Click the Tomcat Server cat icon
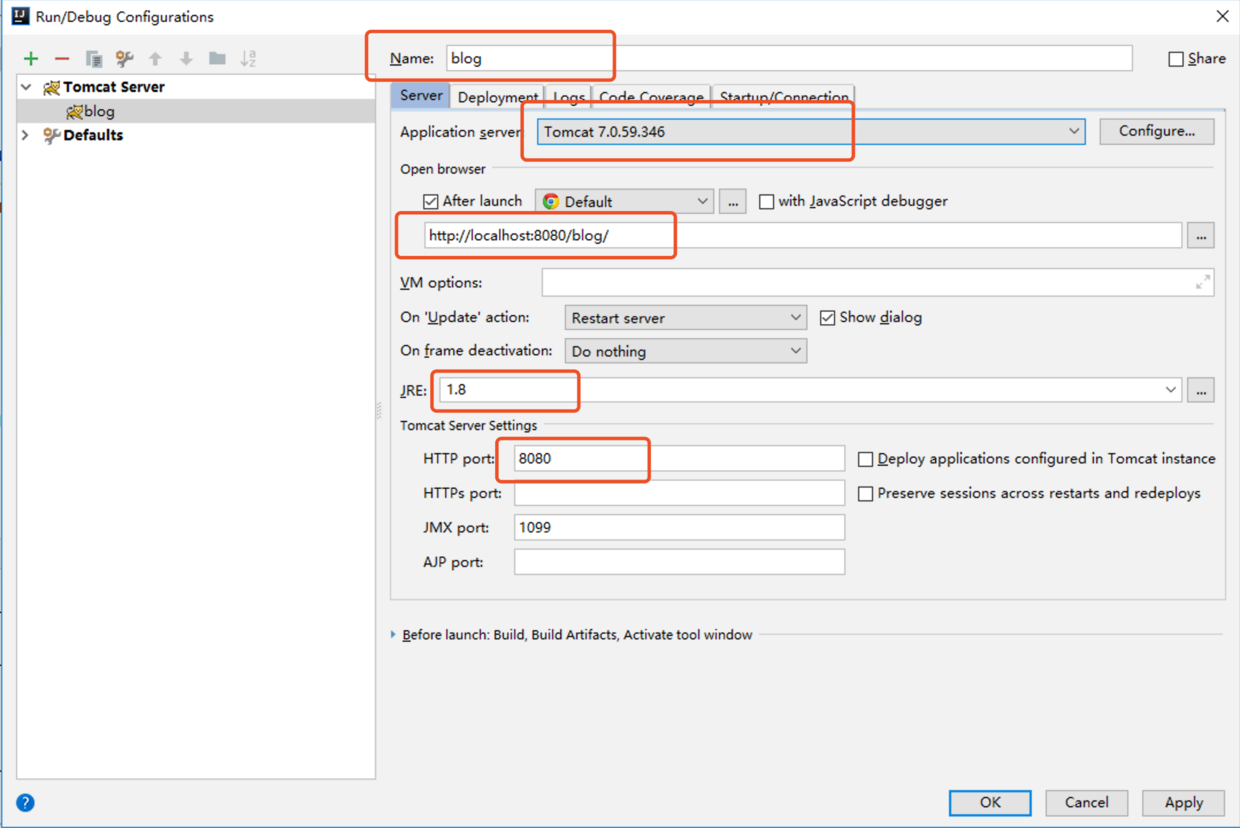Viewport: 1240px width, 828px height. [x=51, y=87]
